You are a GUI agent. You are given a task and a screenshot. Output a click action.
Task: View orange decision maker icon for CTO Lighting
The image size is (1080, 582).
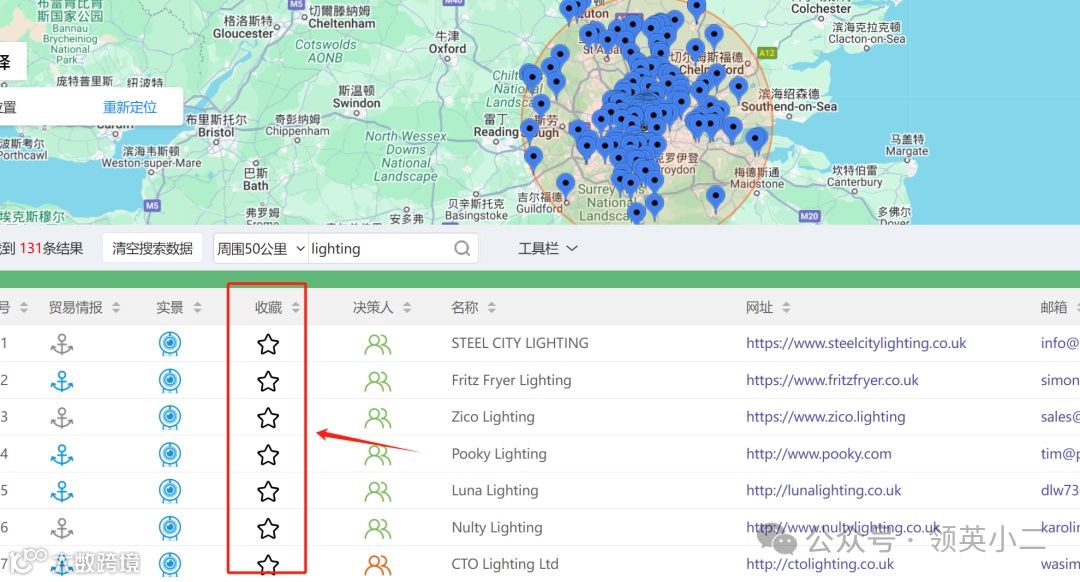377,565
